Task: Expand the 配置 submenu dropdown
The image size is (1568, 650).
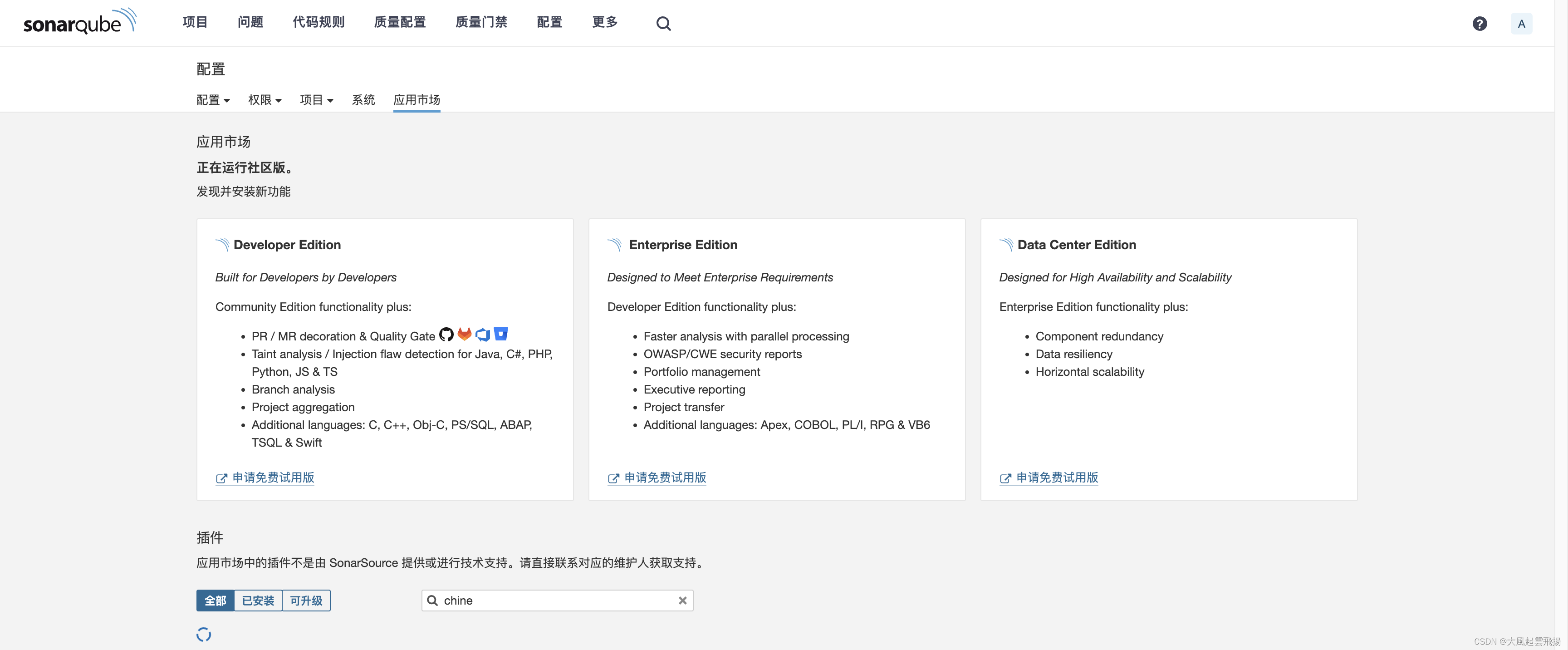Action: [213, 100]
